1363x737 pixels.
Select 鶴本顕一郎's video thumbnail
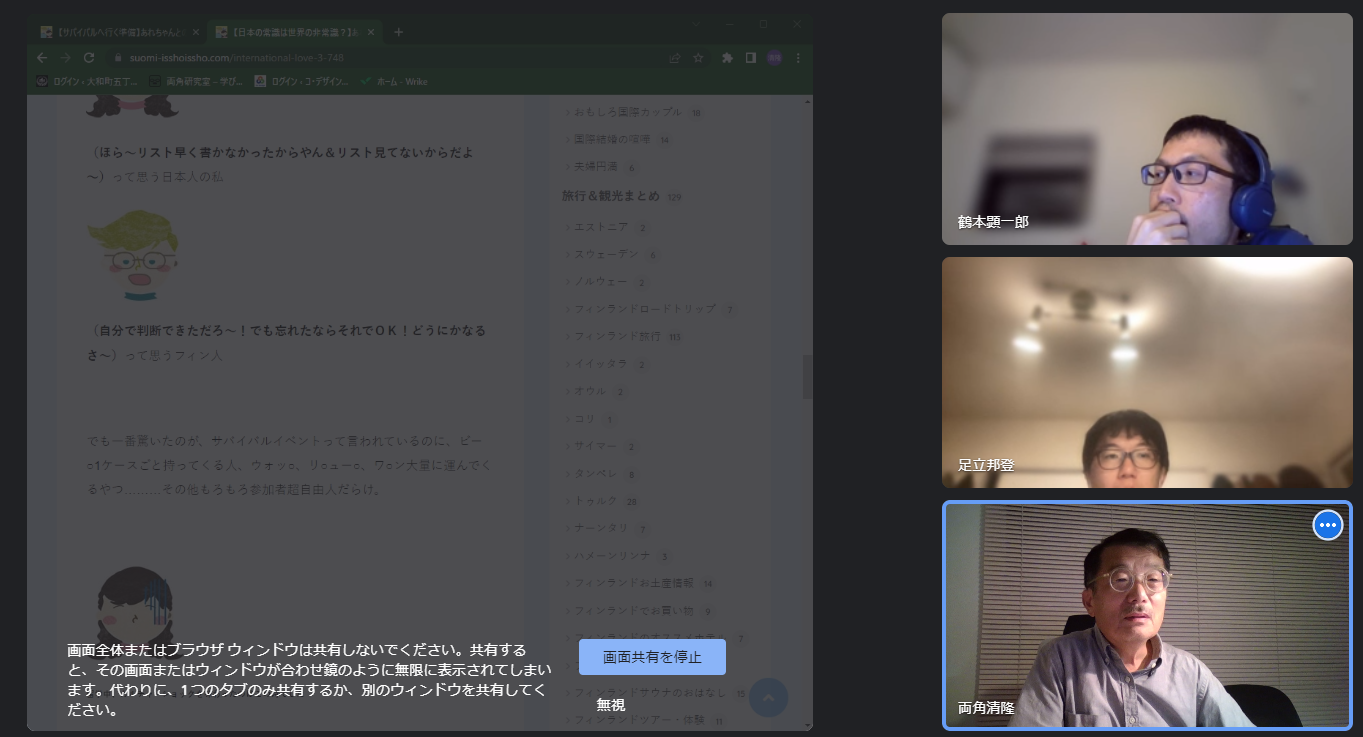[x=1147, y=129]
